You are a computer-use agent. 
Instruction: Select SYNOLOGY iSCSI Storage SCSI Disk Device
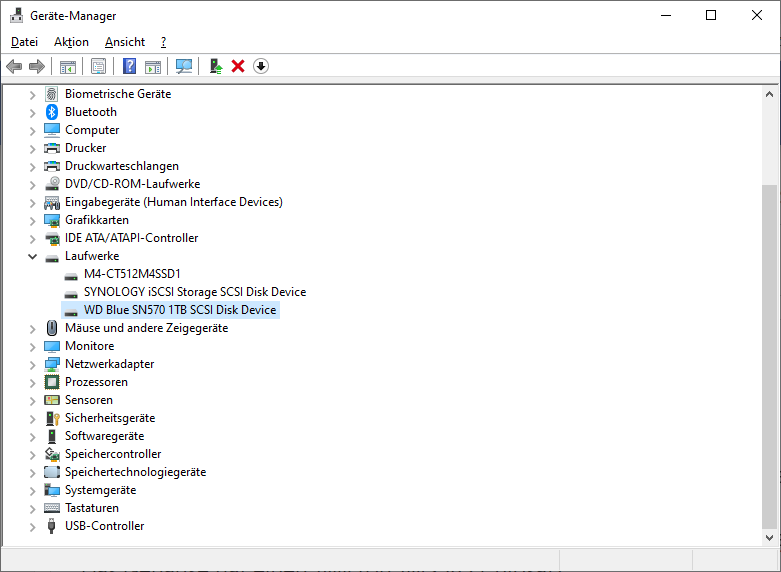[195, 292]
